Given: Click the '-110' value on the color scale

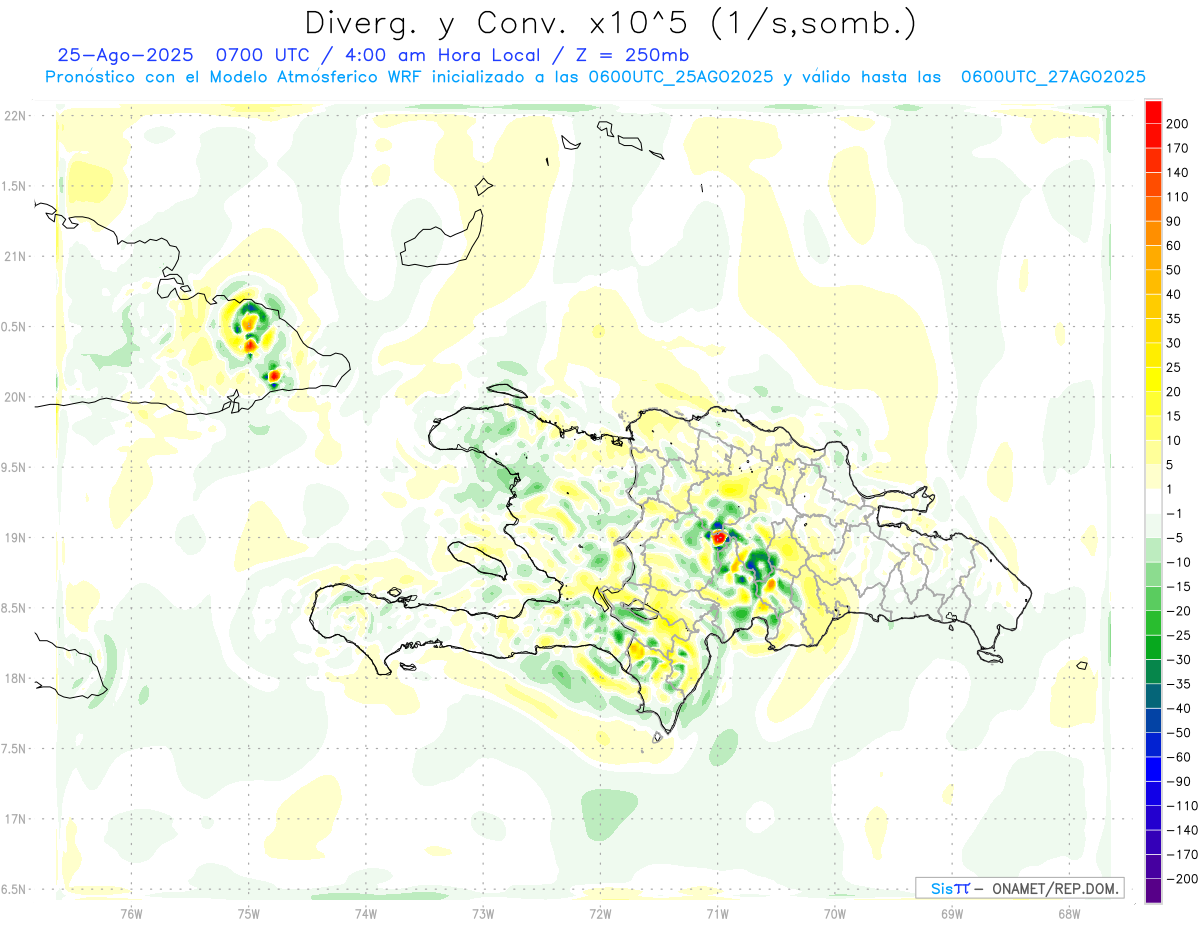Looking at the screenshot, I should click(1180, 805).
